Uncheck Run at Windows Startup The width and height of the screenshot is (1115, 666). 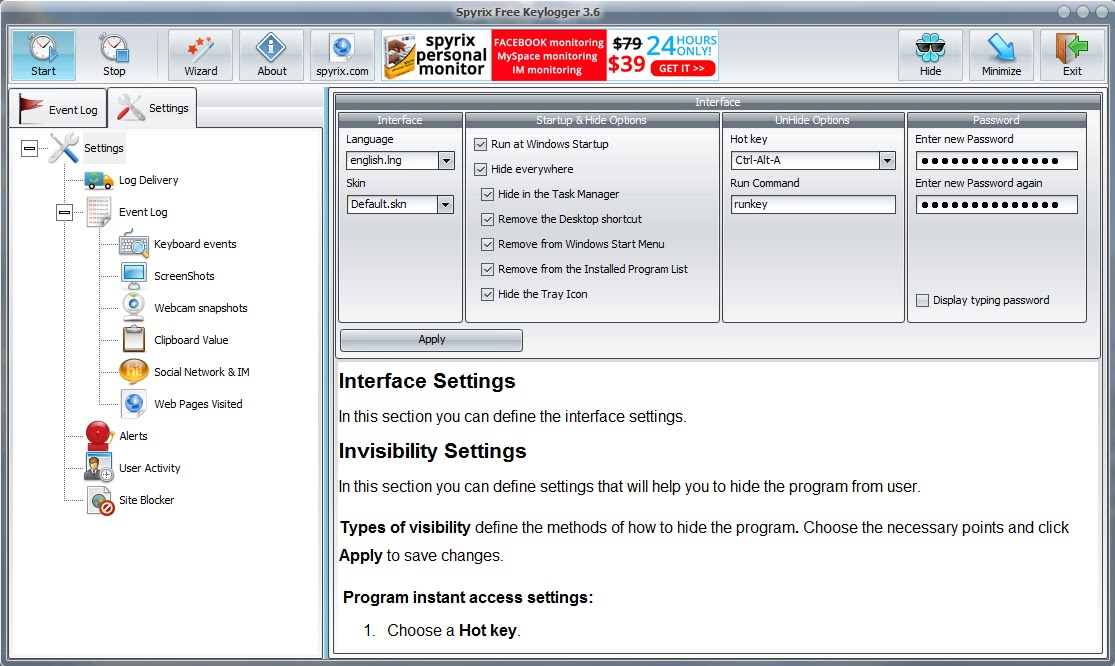(x=481, y=144)
